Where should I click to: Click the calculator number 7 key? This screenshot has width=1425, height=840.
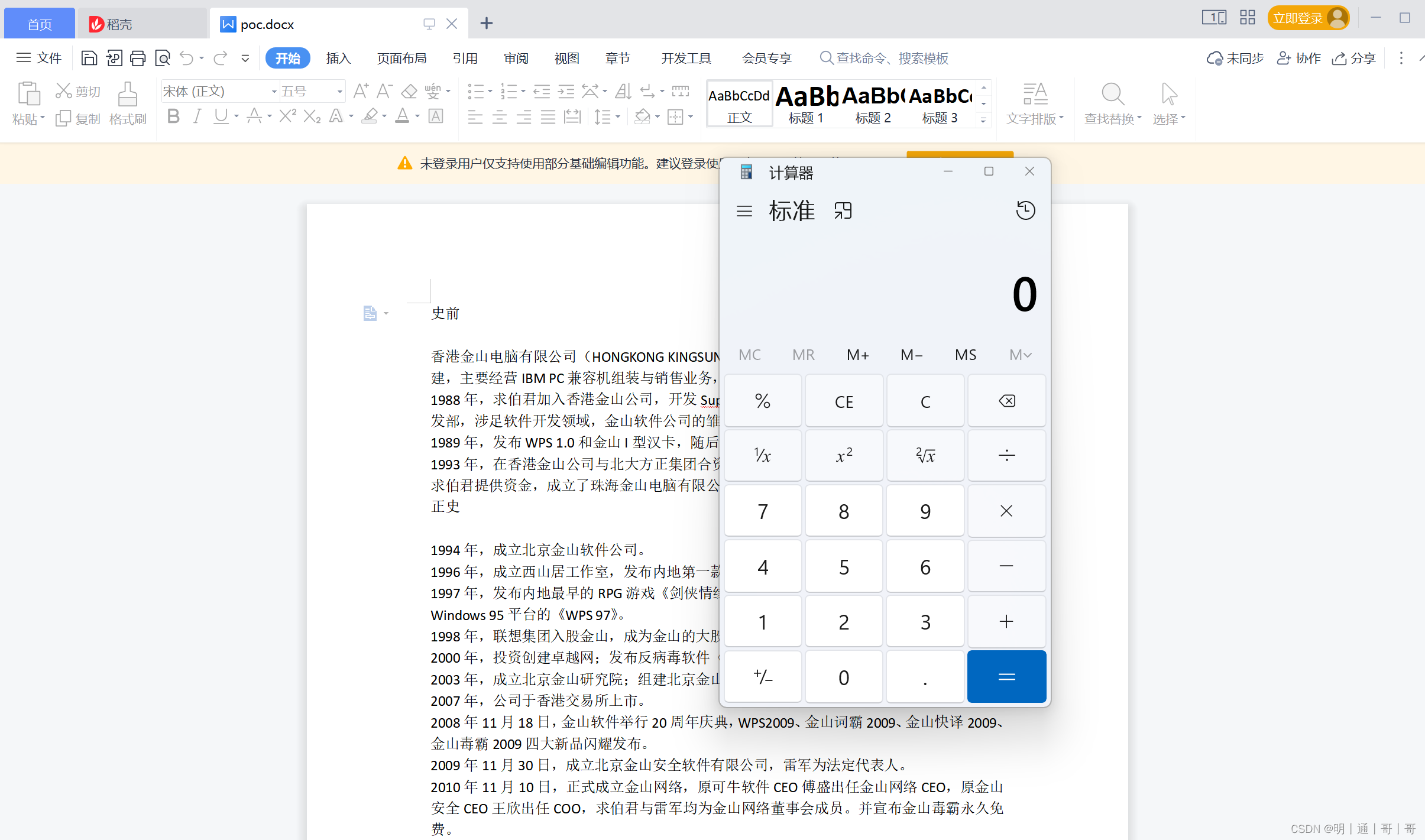coord(763,511)
